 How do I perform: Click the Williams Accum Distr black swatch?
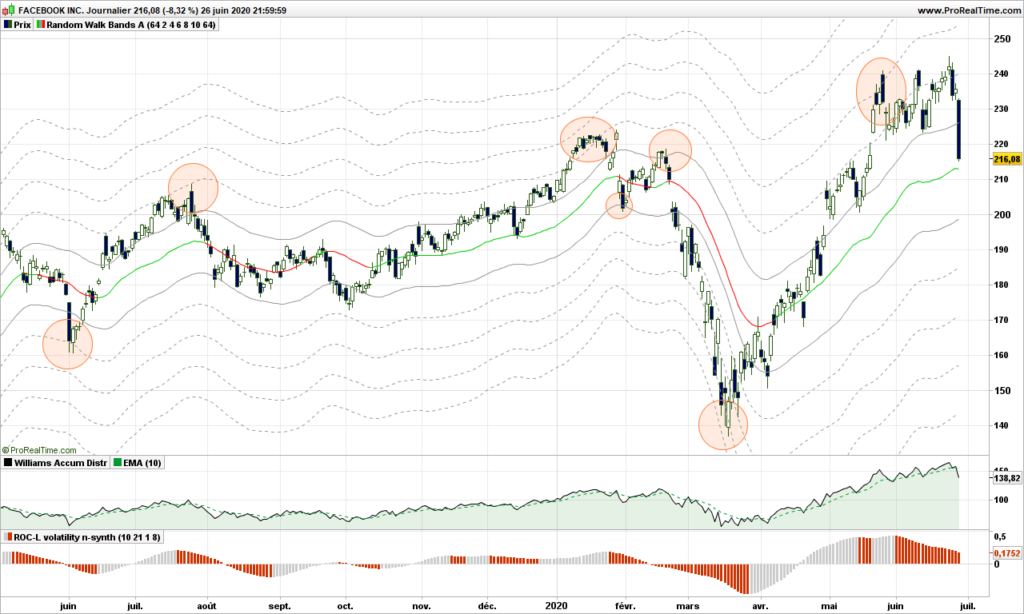(x=8, y=463)
